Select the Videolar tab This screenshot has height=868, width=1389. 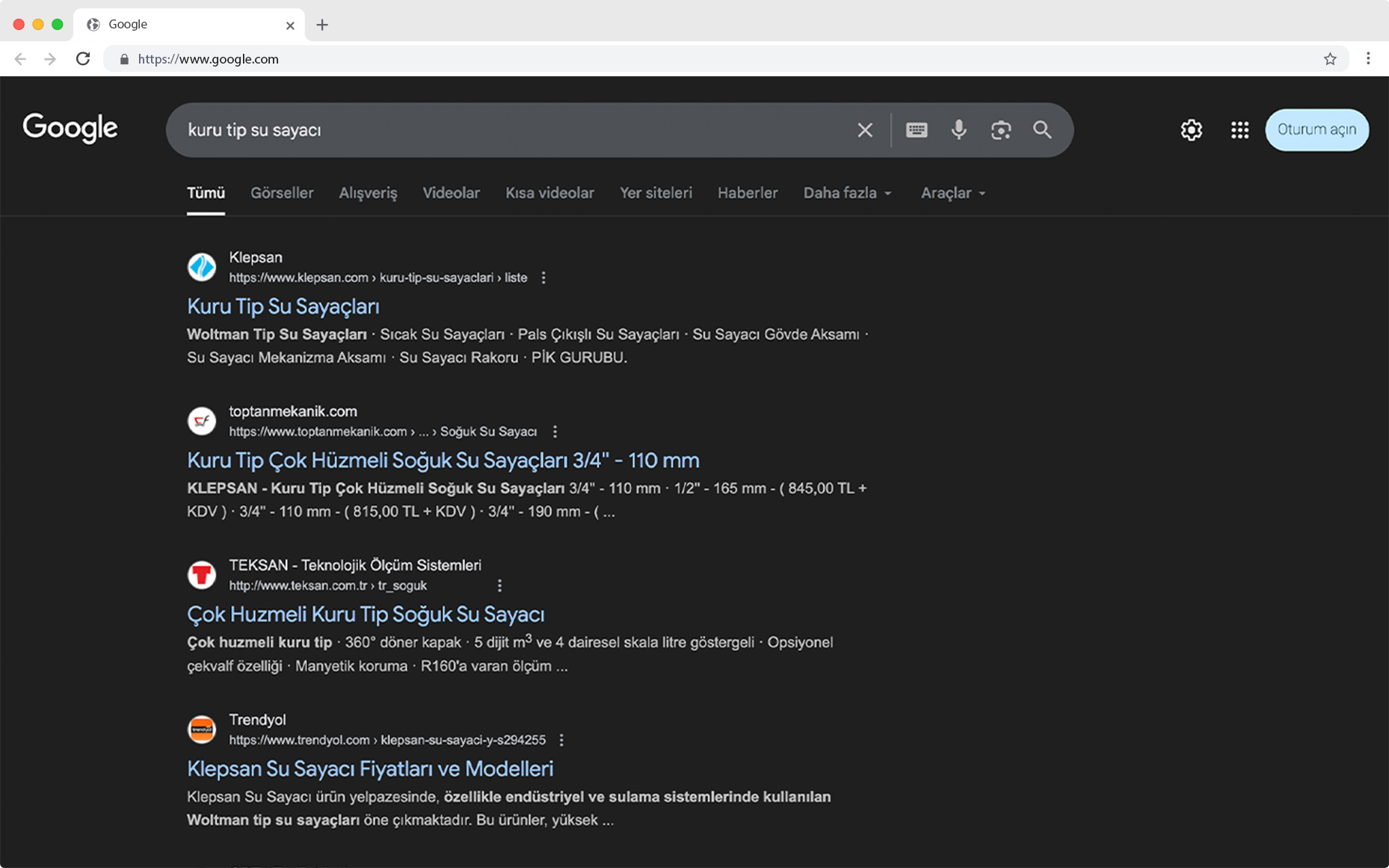click(x=451, y=193)
